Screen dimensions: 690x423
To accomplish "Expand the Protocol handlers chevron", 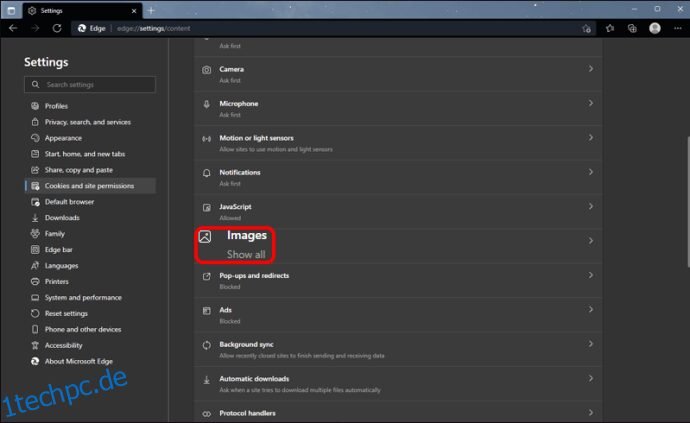I will point(591,412).
